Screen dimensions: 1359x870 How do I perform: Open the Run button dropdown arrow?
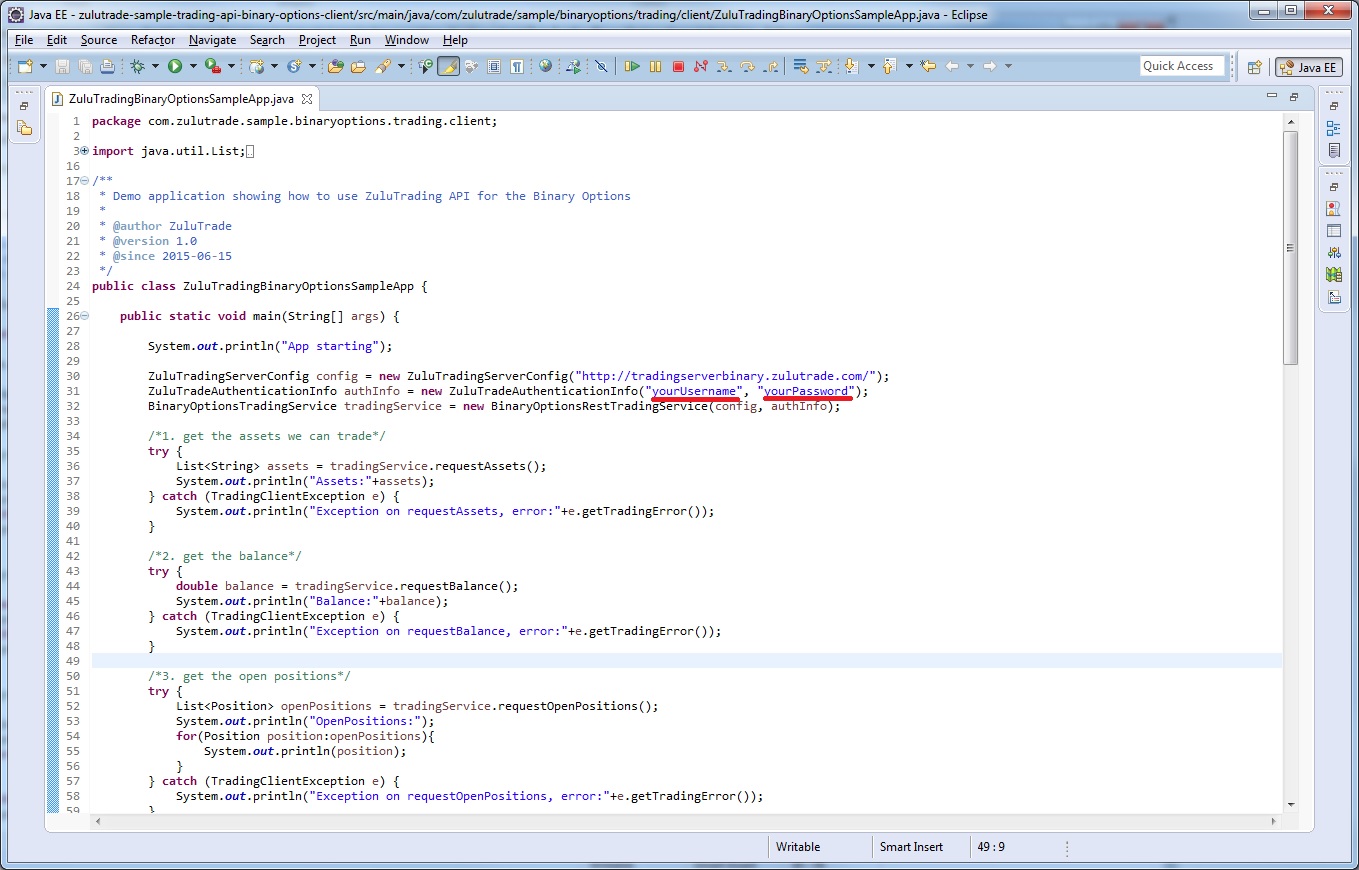click(192, 66)
